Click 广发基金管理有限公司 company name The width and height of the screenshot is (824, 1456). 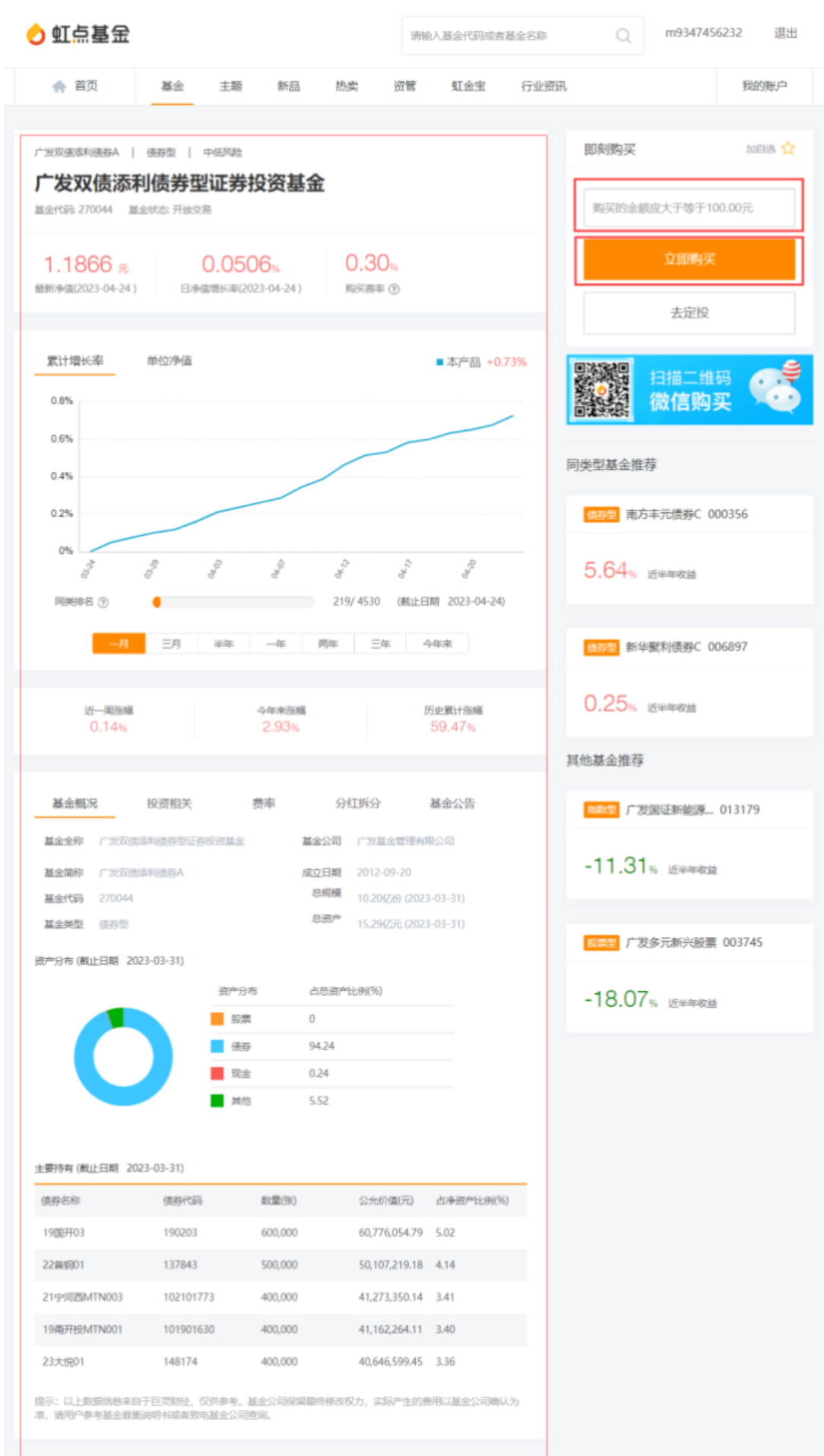point(406,841)
